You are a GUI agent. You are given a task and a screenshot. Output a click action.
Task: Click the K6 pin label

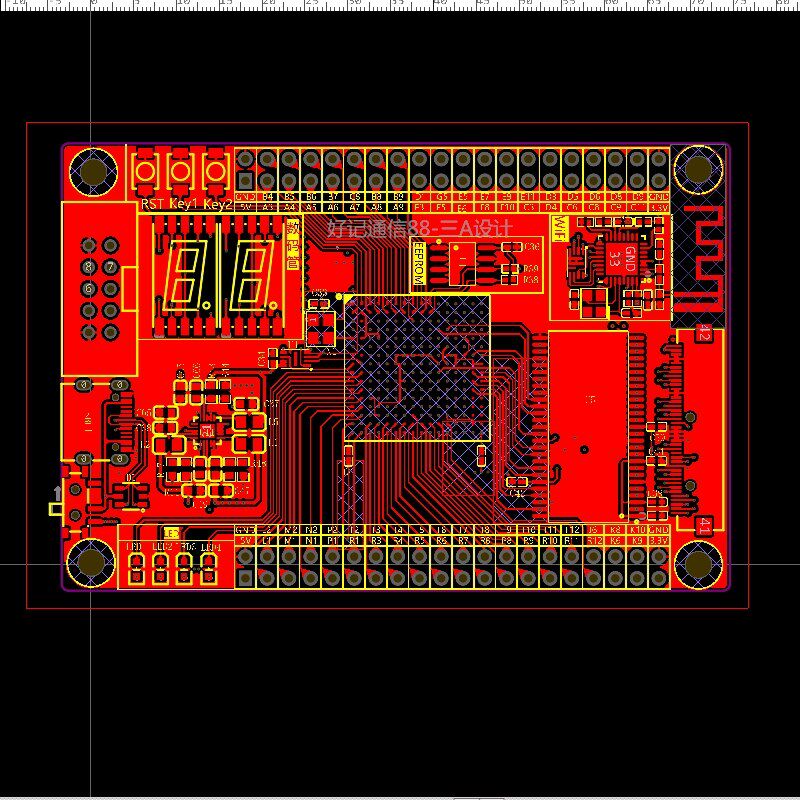click(615, 540)
